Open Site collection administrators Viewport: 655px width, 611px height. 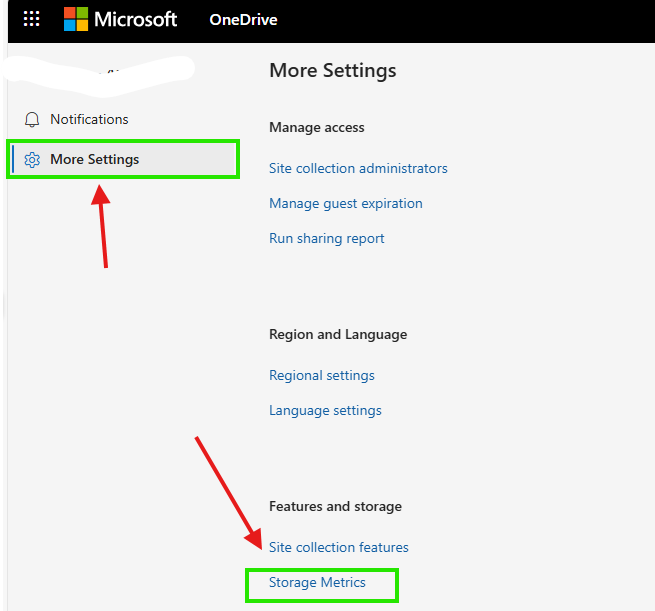point(358,168)
